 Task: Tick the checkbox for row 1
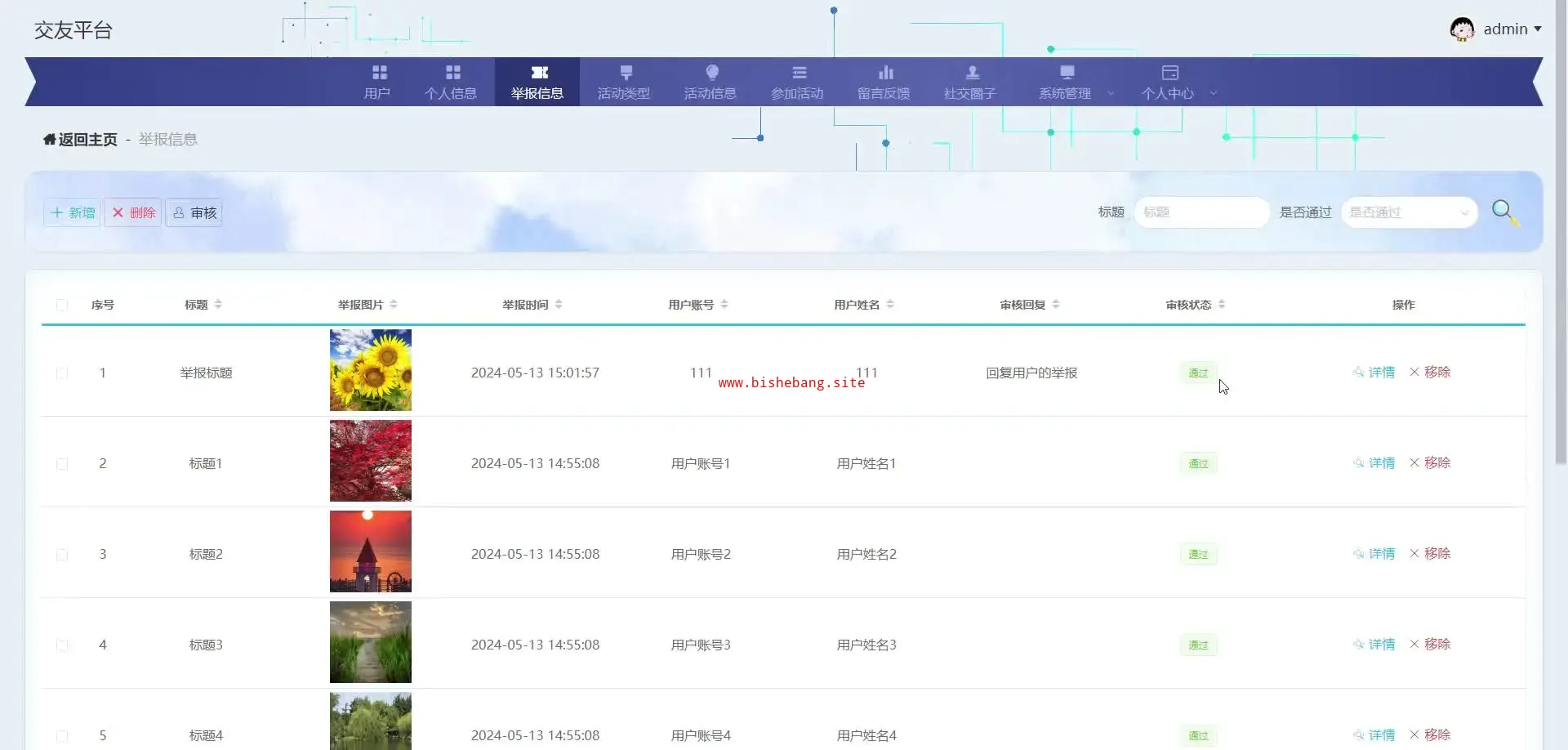pyautogui.click(x=62, y=373)
